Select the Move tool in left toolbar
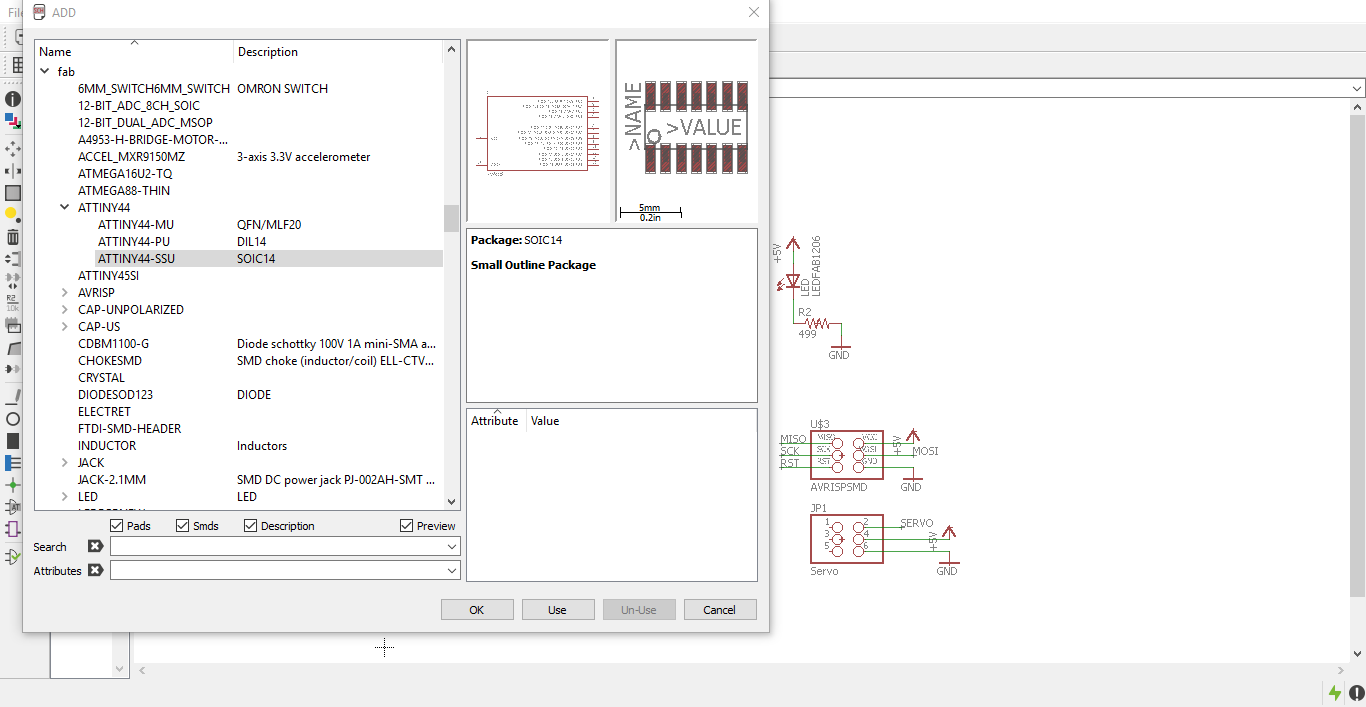Image resolution: width=1366 pixels, height=707 pixels. (12, 148)
